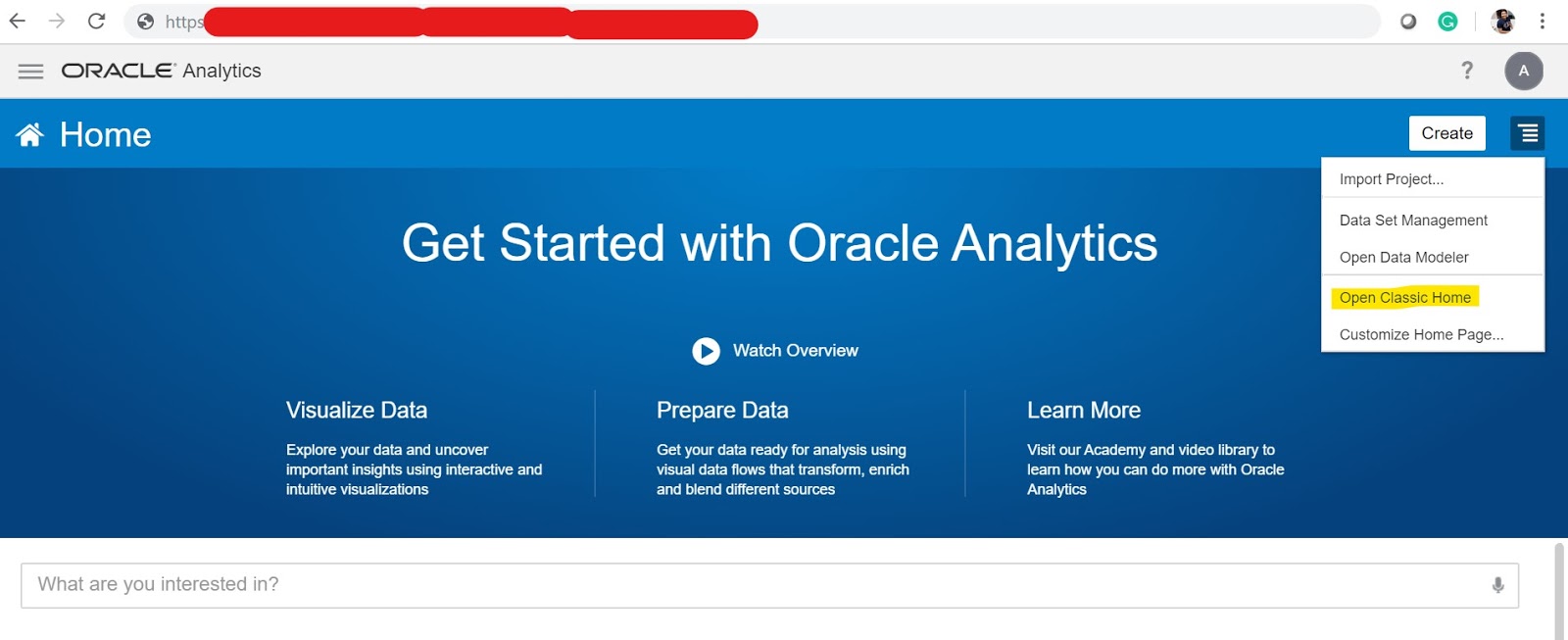This screenshot has height=640, width=1568.
Task: Select Import Project from the menu
Action: [1391, 178]
